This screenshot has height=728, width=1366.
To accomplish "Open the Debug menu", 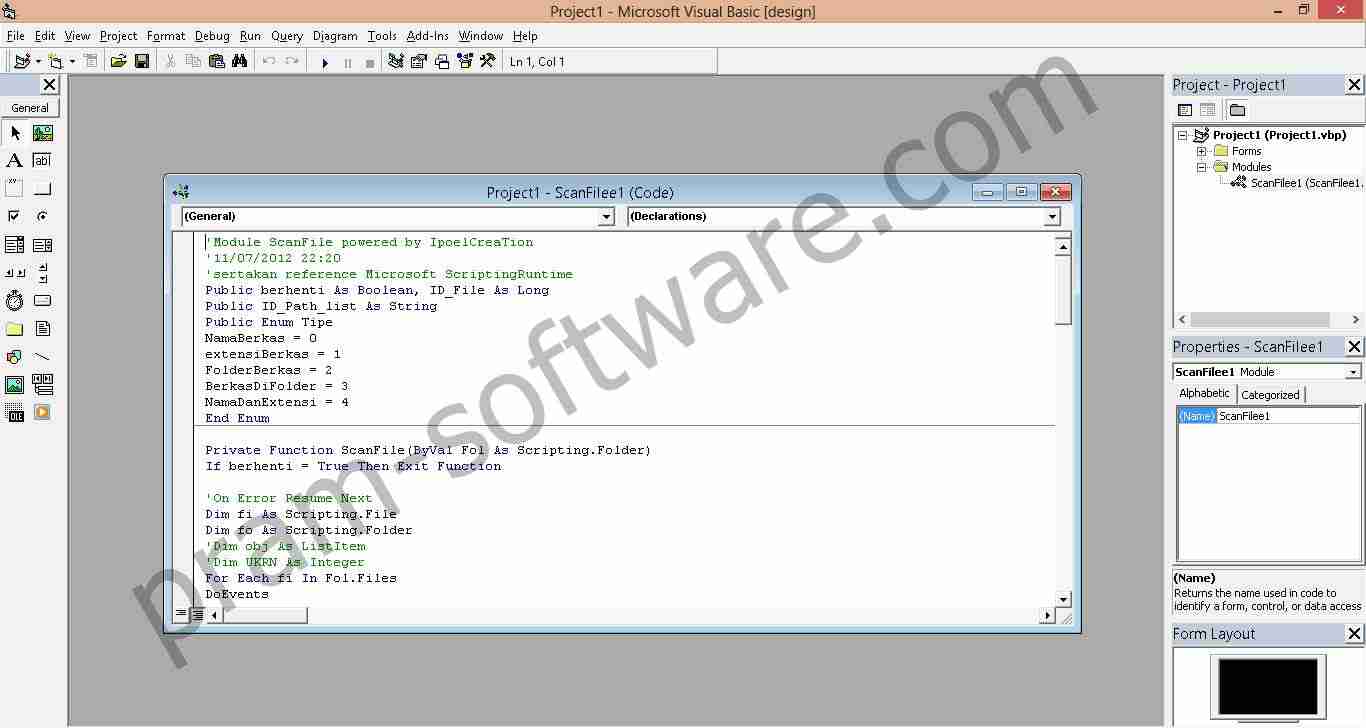I will coord(212,36).
